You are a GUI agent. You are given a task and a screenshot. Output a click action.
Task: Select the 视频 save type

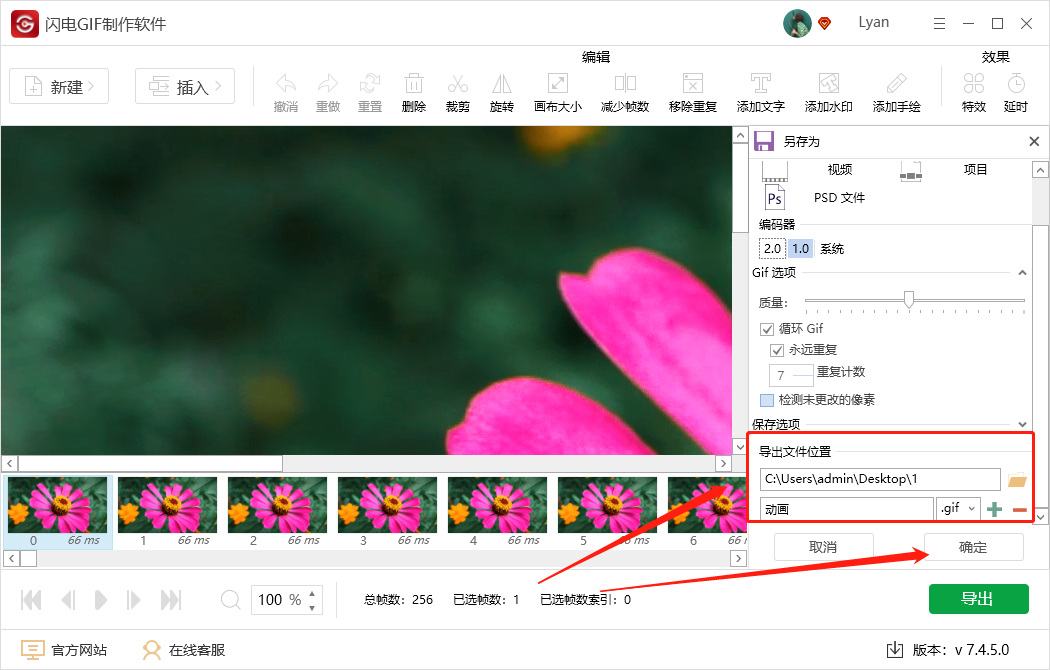click(x=839, y=169)
